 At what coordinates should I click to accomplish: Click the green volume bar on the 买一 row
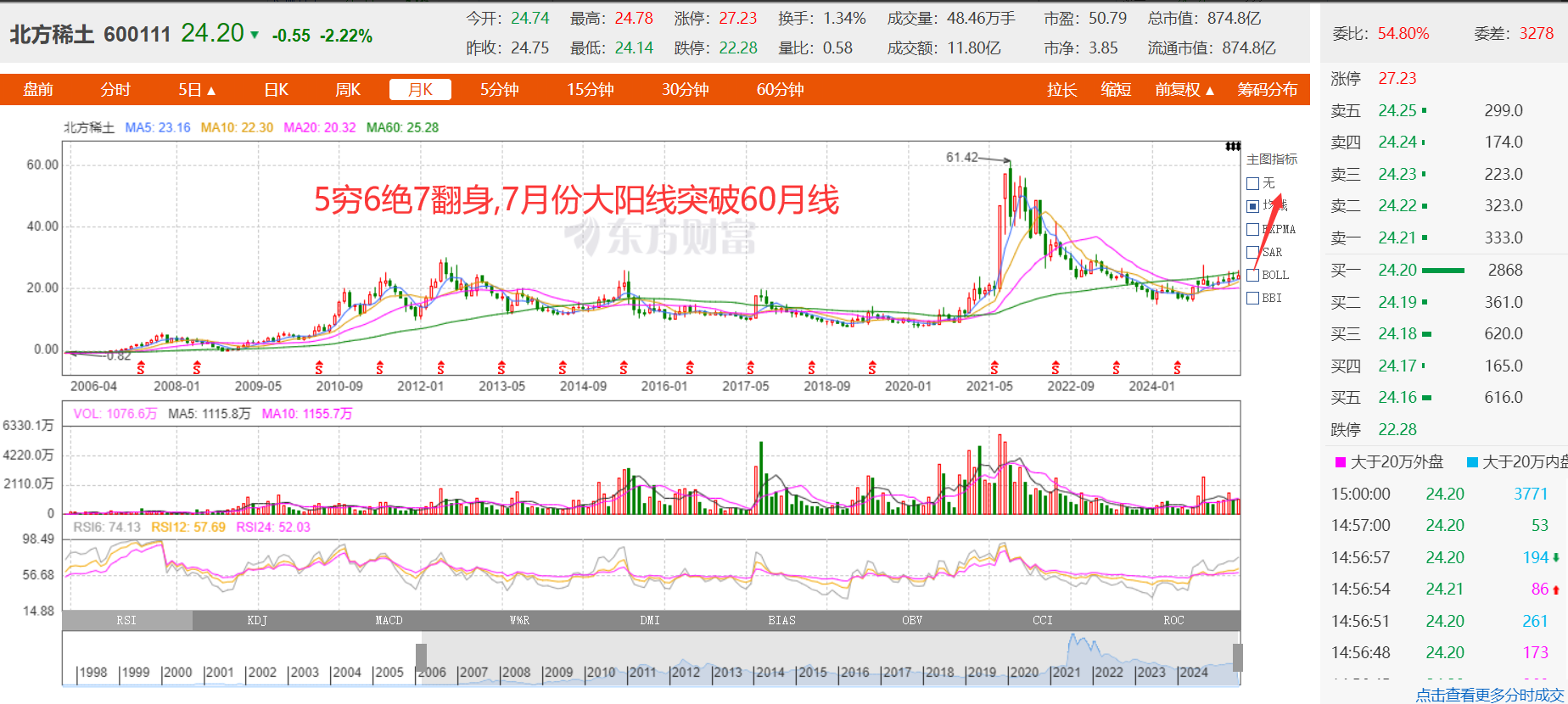pos(1442,271)
